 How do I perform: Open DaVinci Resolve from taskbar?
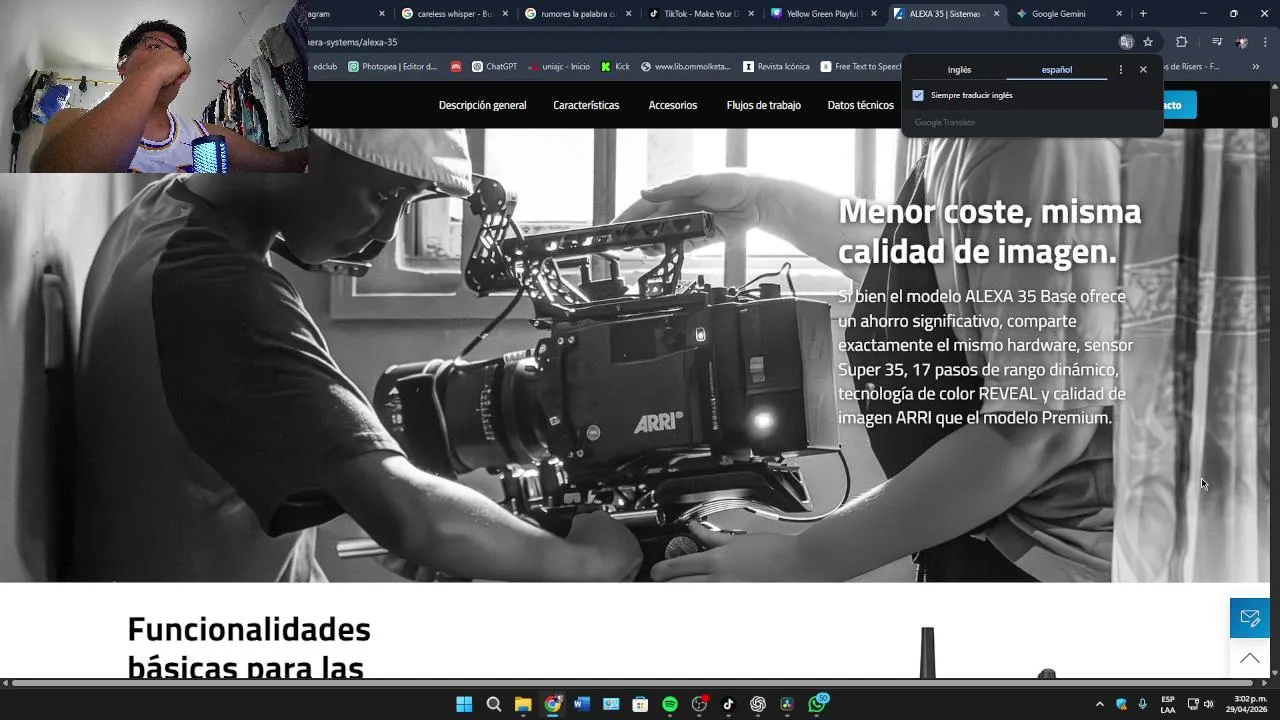pos(787,704)
